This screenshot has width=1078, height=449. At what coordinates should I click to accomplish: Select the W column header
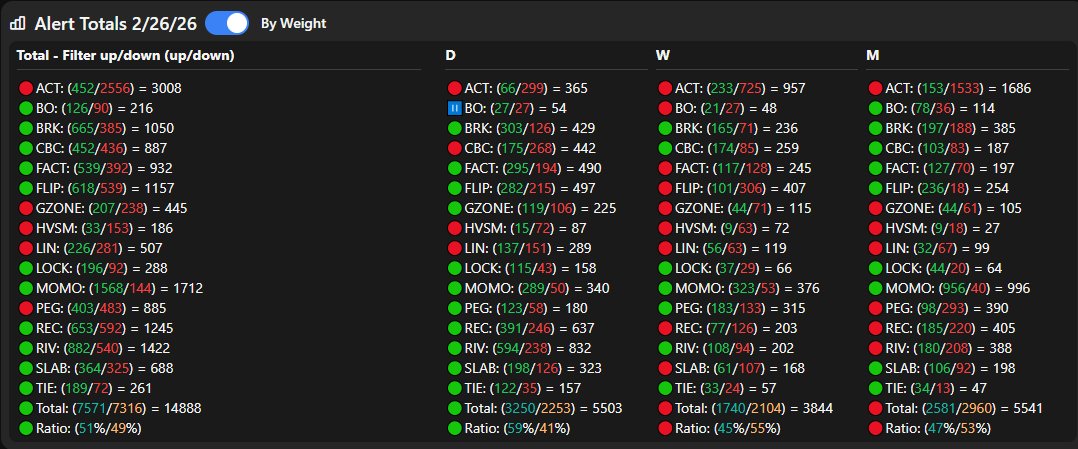pyautogui.click(x=663, y=56)
